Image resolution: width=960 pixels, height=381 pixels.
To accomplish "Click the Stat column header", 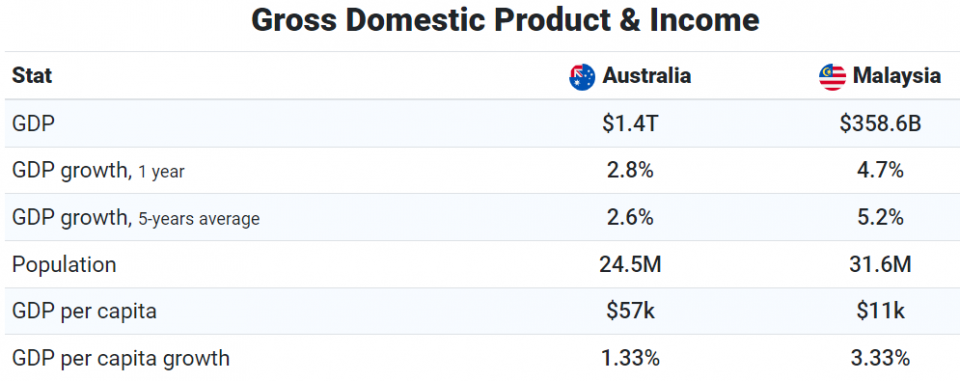I will click(x=32, y=76).
